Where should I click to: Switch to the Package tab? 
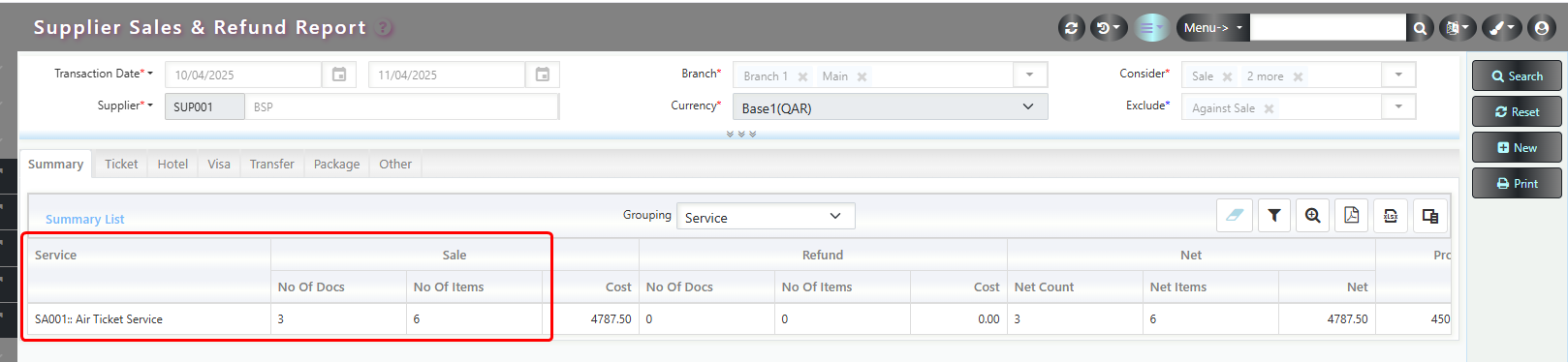click(336, 165)
